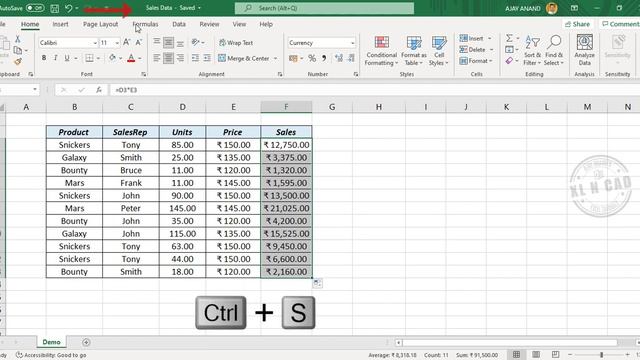Open the Cell Styles gallery

tap(439, 51)
